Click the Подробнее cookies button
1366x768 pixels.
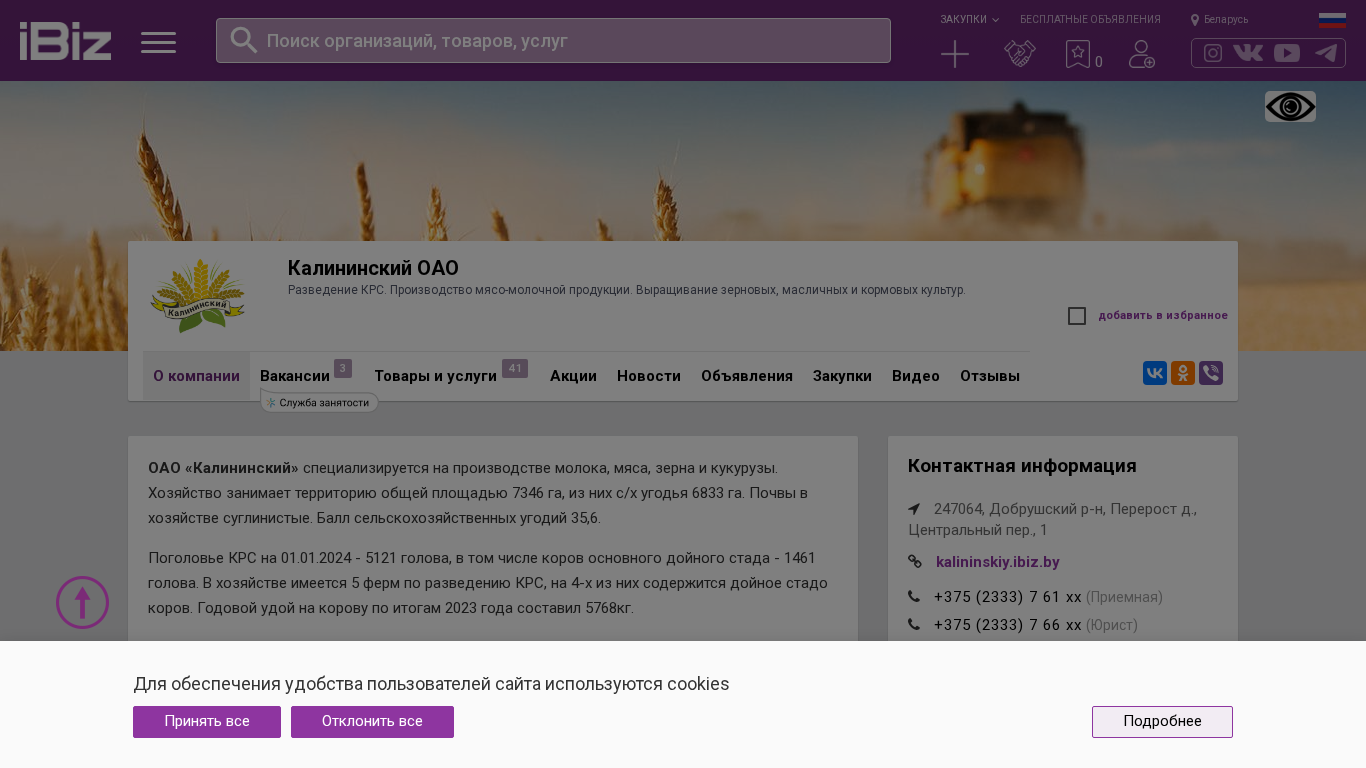tap(1162, 722)
